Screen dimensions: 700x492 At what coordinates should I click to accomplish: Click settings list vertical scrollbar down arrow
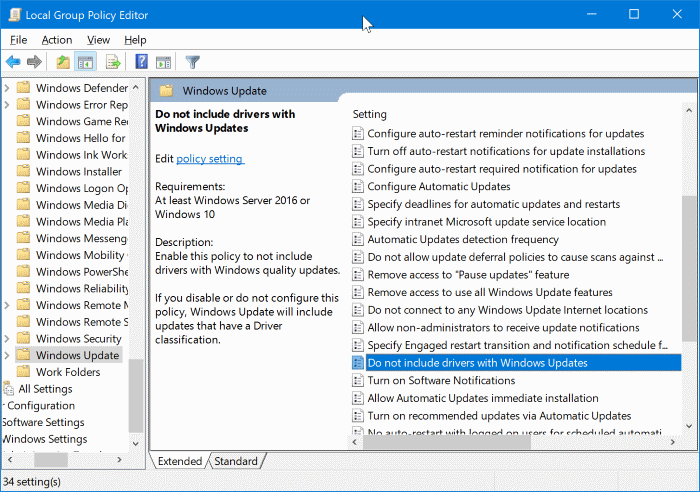tap(689, 426)
